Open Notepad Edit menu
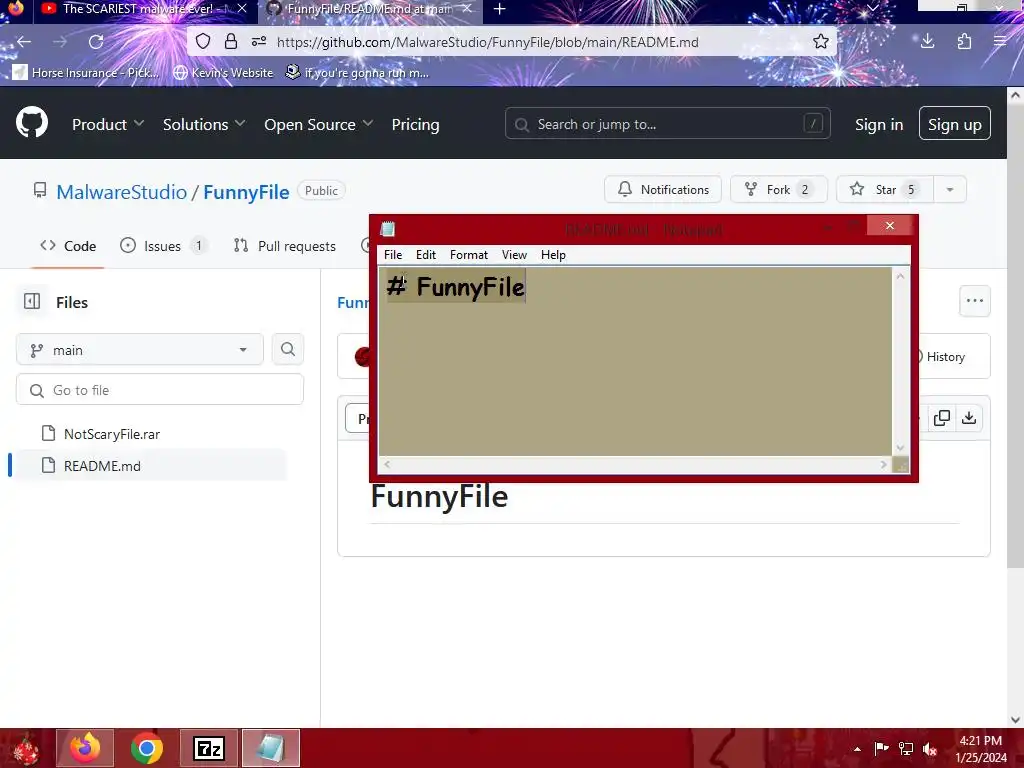This screenshot has height=768, width=1024. point(426,255)
